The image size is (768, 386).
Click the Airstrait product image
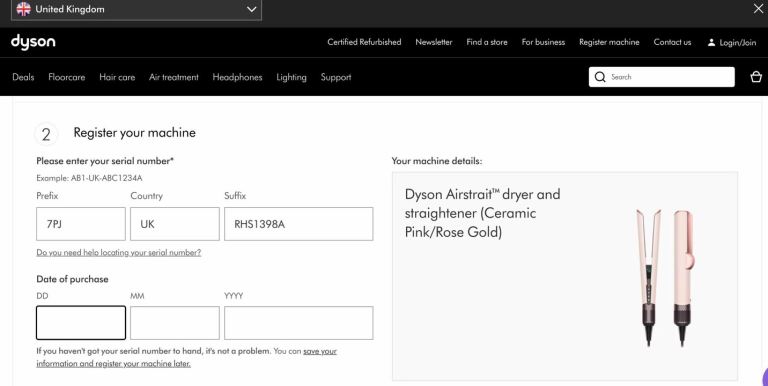click(x=665, y=277)
